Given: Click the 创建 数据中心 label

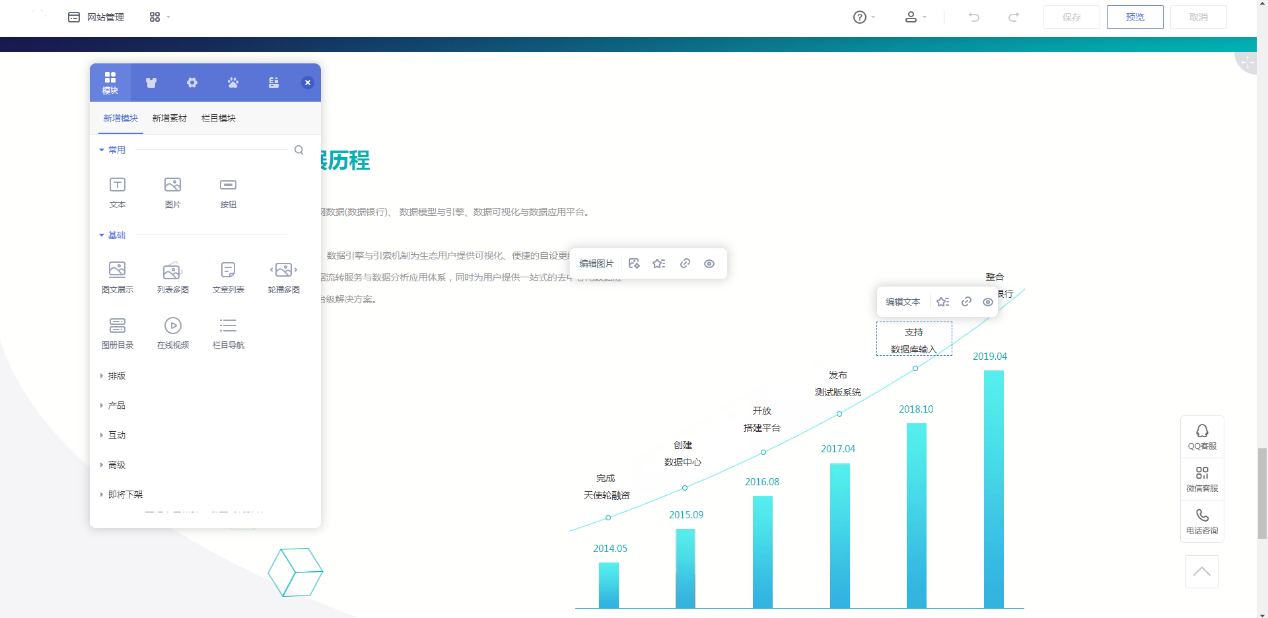Looking at the screenshot, I should click(683, 453).
